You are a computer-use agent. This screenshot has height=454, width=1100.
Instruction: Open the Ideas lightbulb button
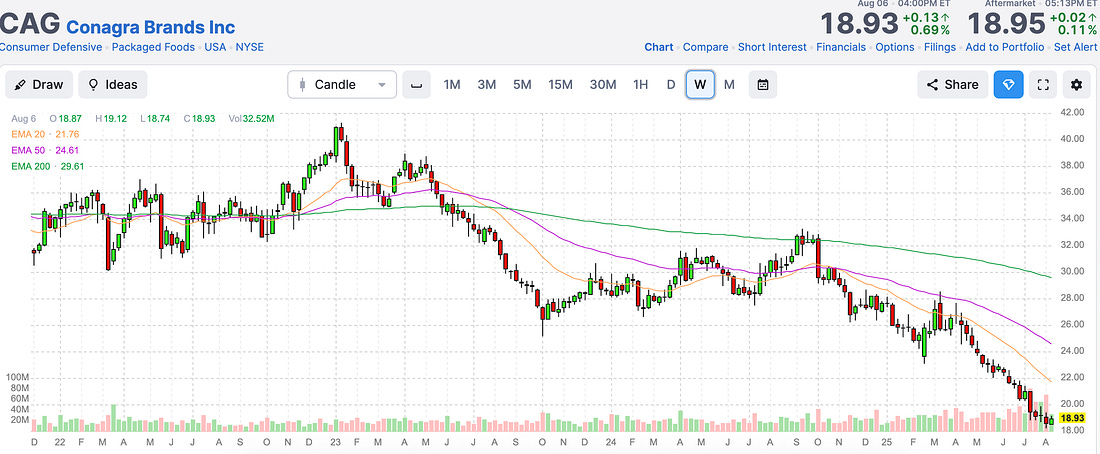click(113, 85)
